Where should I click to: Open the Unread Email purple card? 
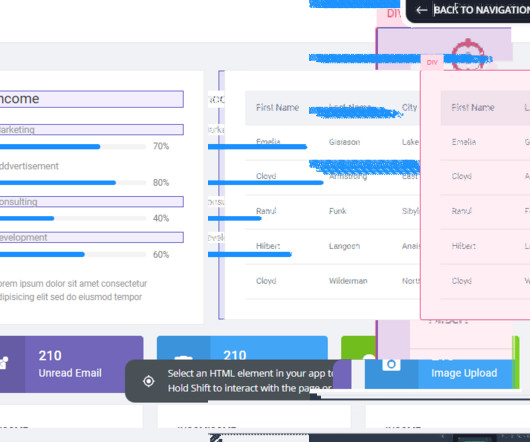pyautogui.click(x=71, y=364)
